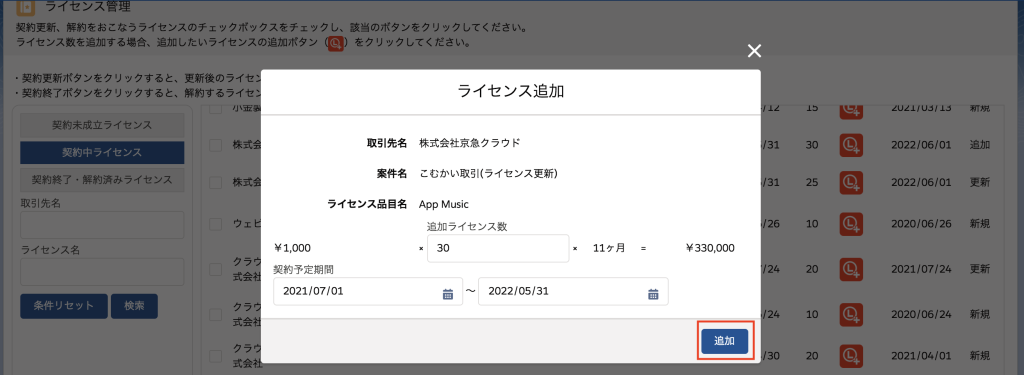Image resolution: width=1024 pixels, height=375 pixels.
Task: Click add-license icon in 2021/04/01 row
Action: point(851,356)
